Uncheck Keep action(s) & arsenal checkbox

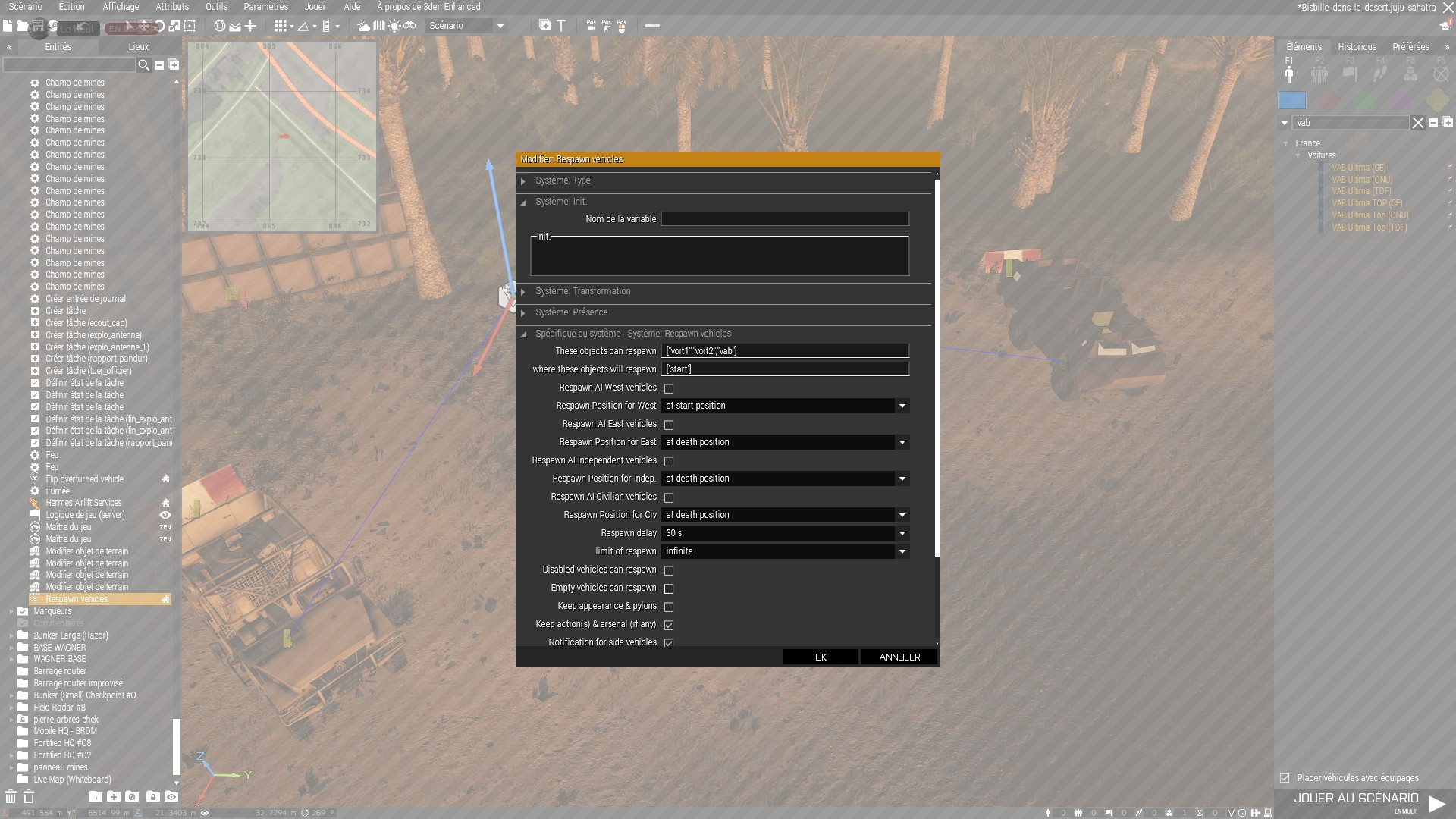(x=669, y=625)
